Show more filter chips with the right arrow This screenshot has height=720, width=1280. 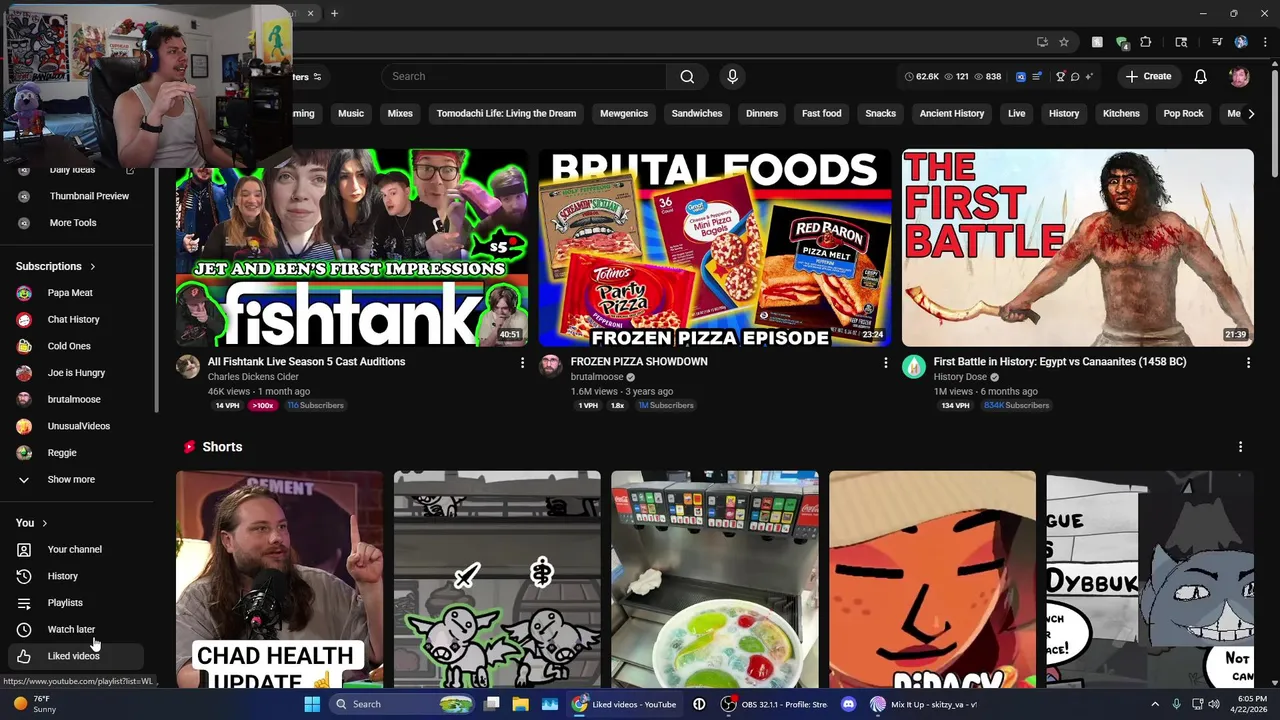(x=1250, y=113)
